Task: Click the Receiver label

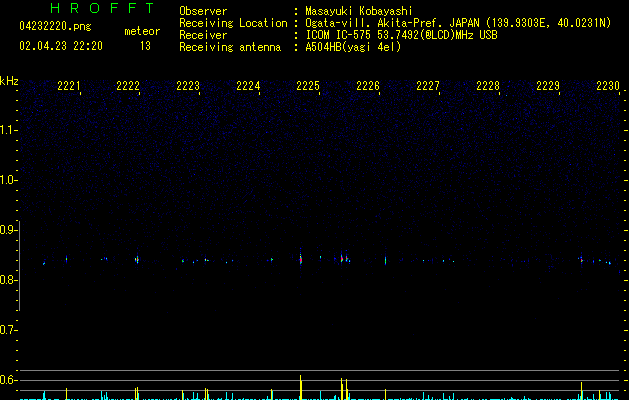Action: tap(203, 35)
